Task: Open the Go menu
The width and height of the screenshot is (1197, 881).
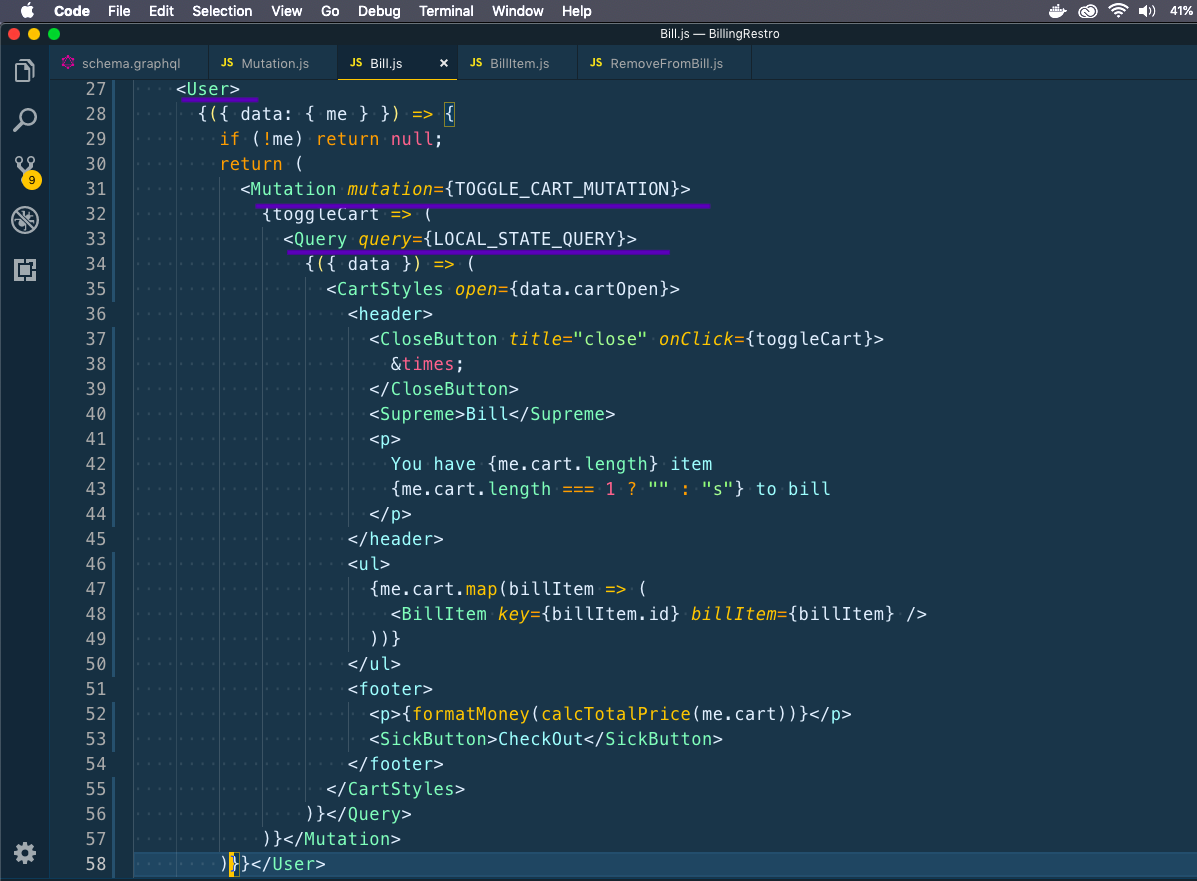Action: point(330,11)
